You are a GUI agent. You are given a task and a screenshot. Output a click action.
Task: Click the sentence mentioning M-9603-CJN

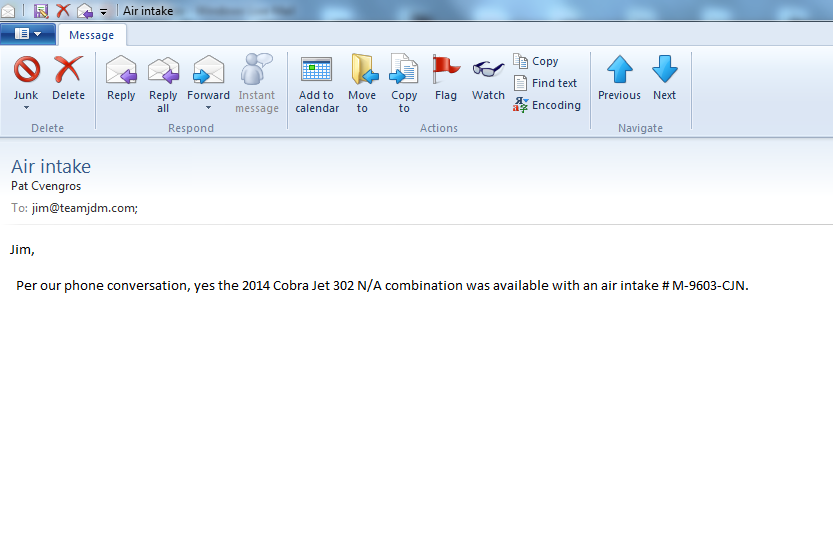[382, 286]
